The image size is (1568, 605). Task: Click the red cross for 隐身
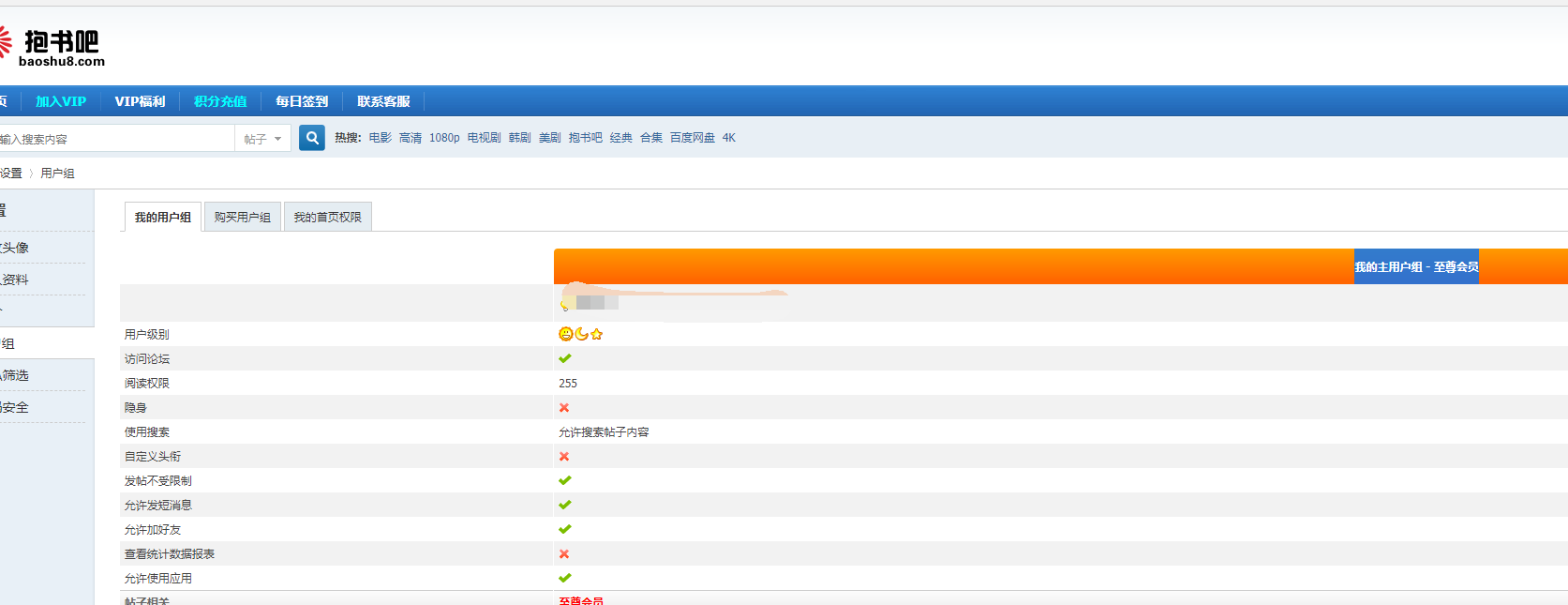pos(564,407)
